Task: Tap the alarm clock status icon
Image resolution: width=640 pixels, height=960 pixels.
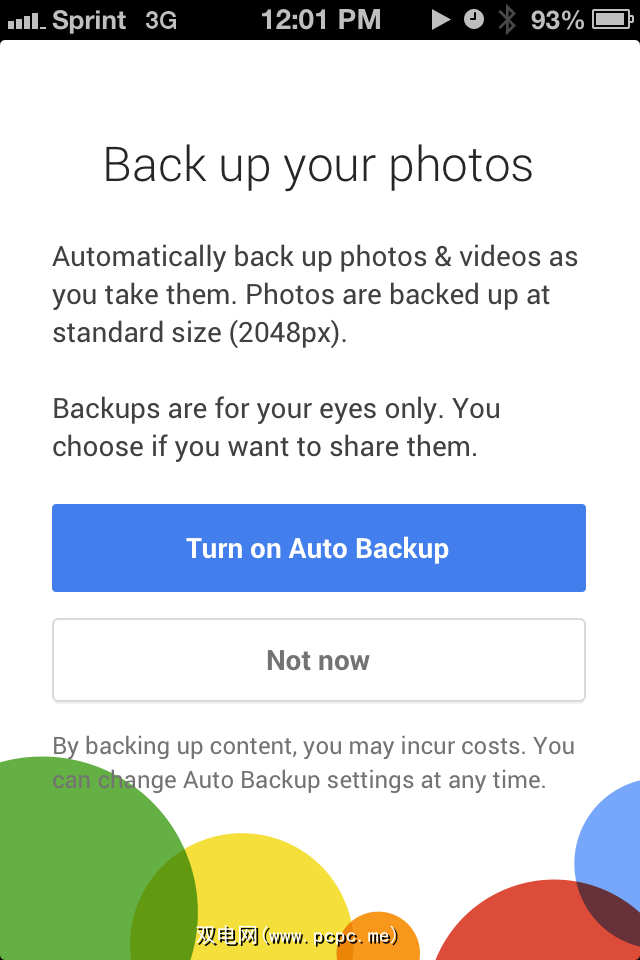Action: (x=474, y=20)
